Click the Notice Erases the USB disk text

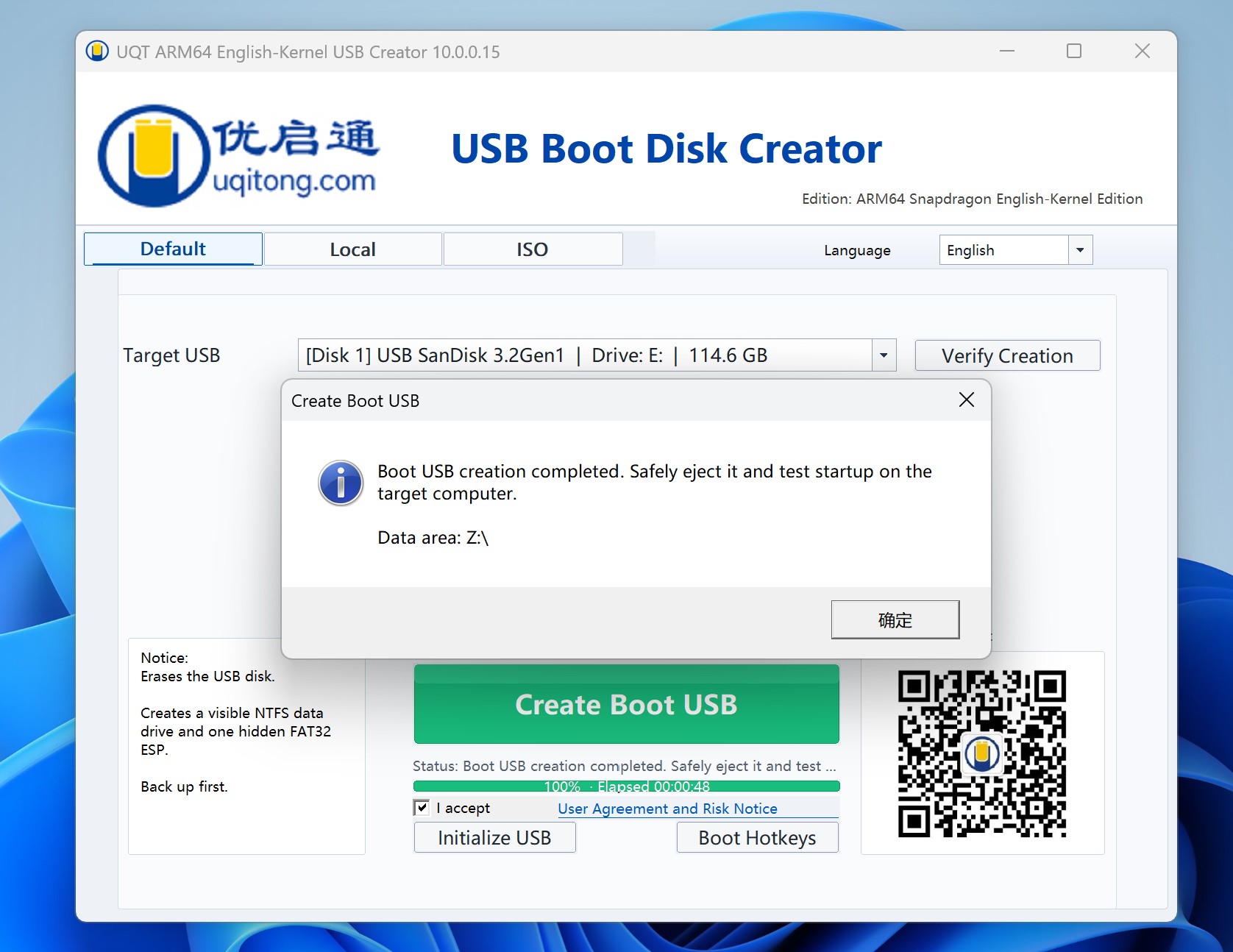click(207, 667)
